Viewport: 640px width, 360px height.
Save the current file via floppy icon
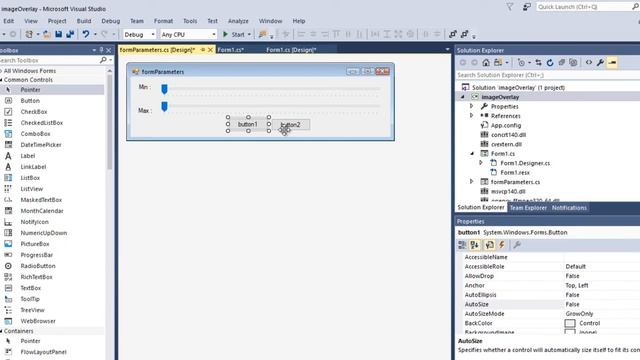tap(58, 34)
